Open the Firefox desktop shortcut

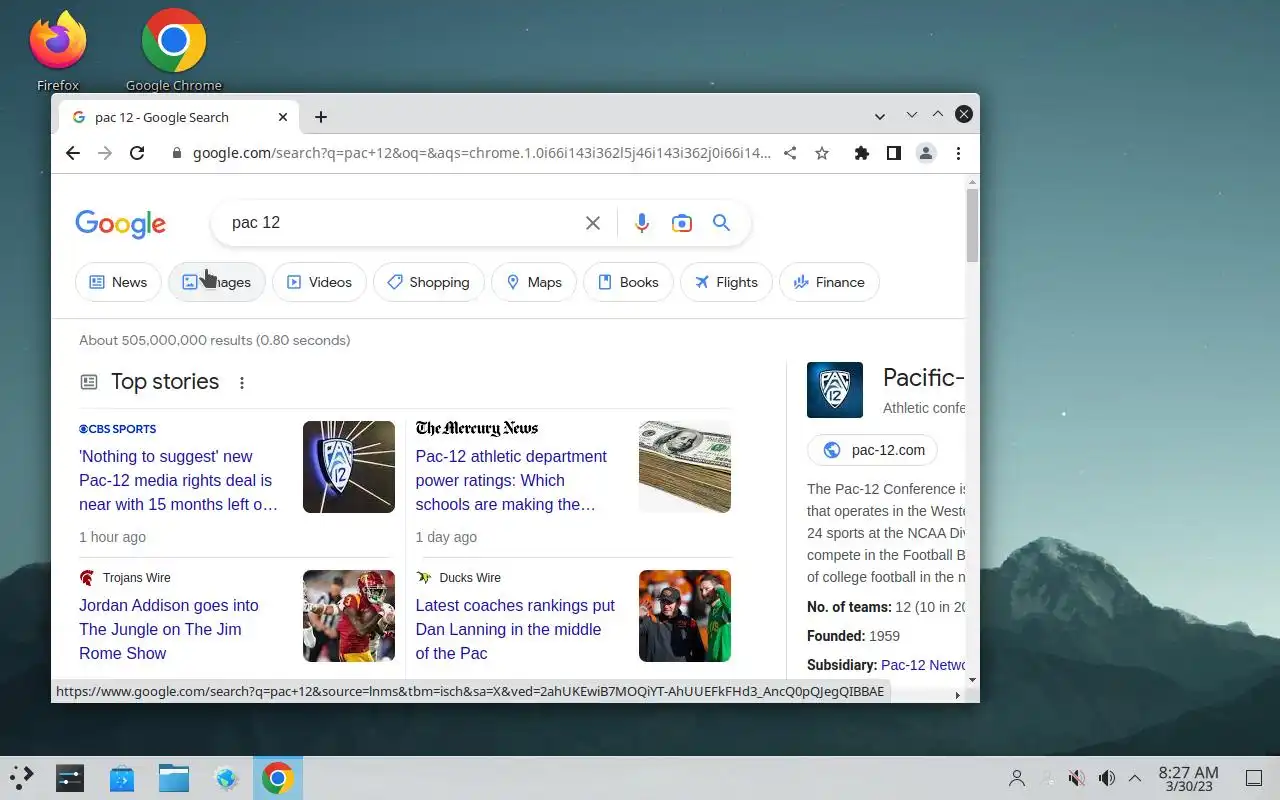pyautogui.click(x=58, y=50)
